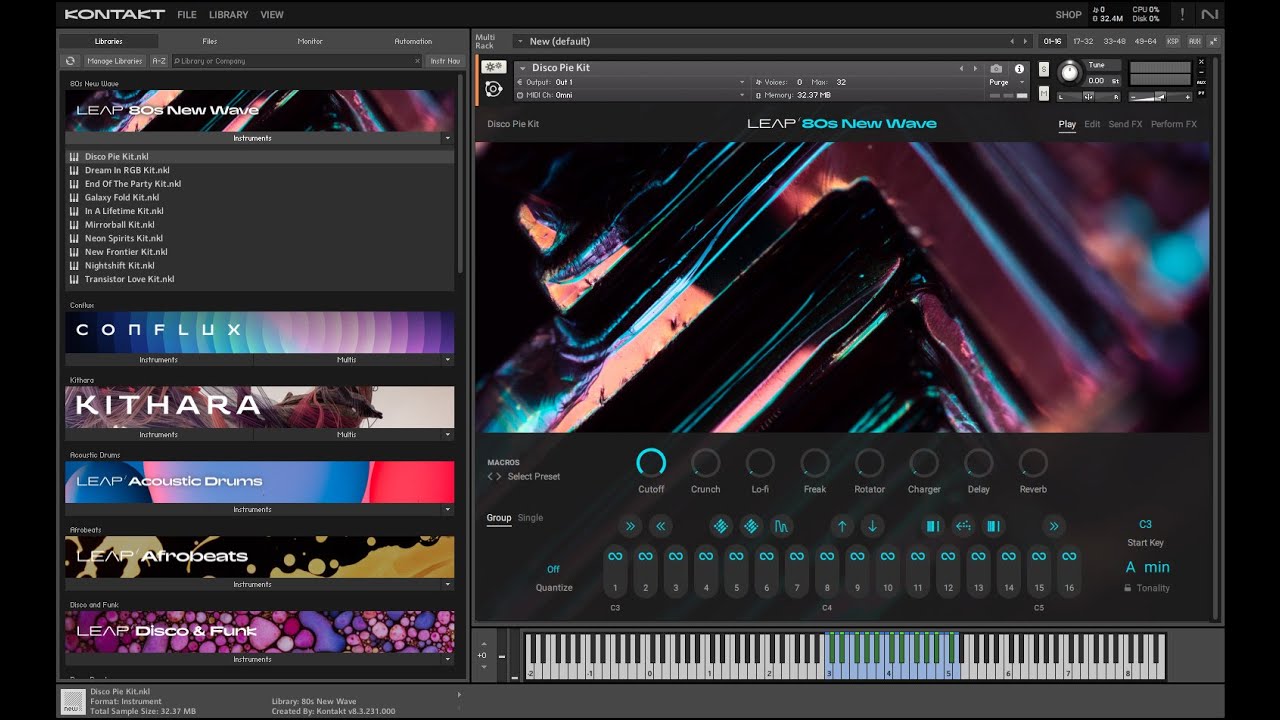Toggle the Quantize Off setting

(553, 569)
